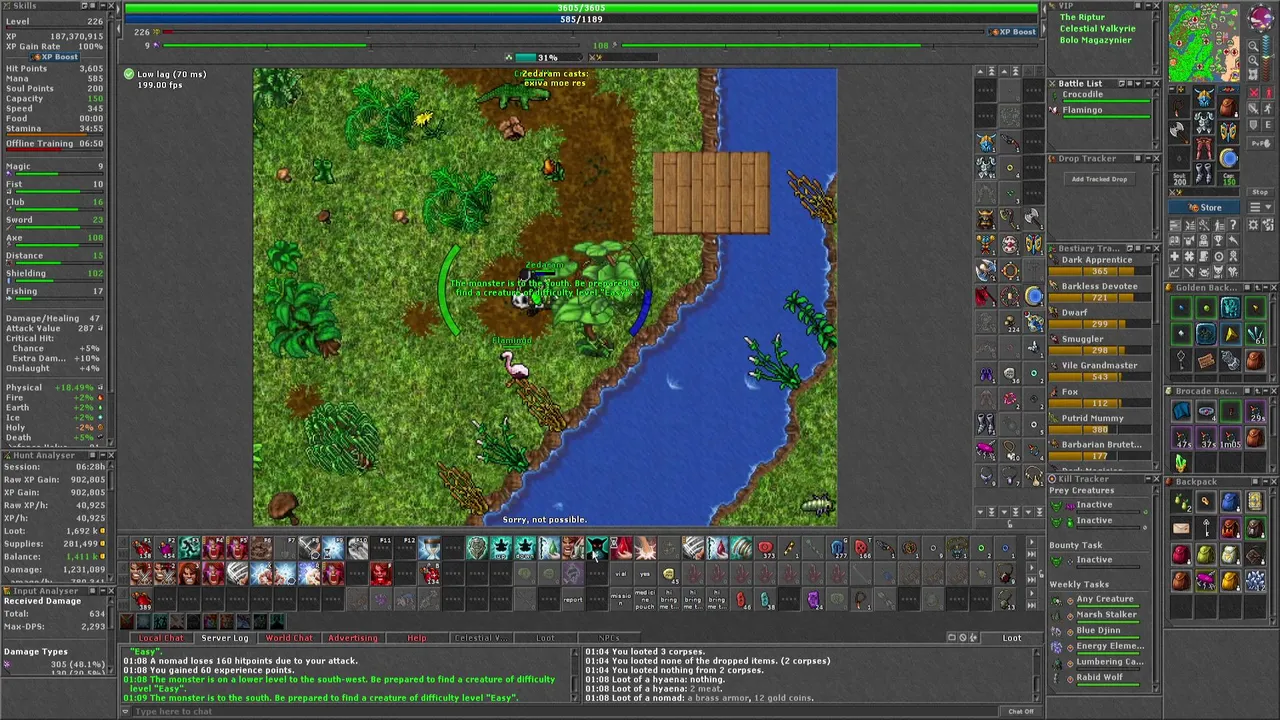Click Add Tracked Drop button
The image size is (1280, 720).
(1099, 179)
